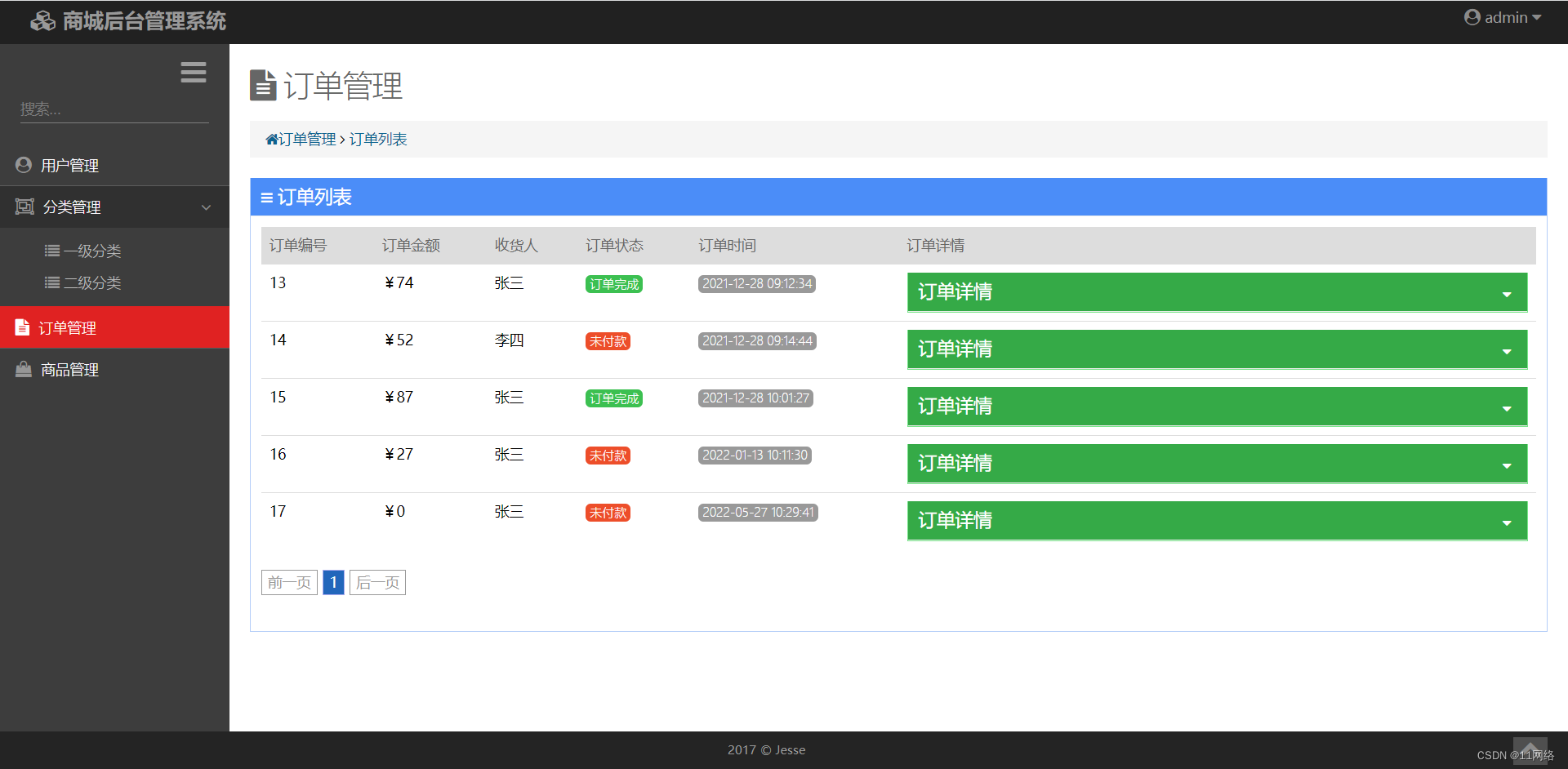Screen dimensions: 1568x769
Task: Click the 商品管理 bag icon
Action: [x=24, y=369]
